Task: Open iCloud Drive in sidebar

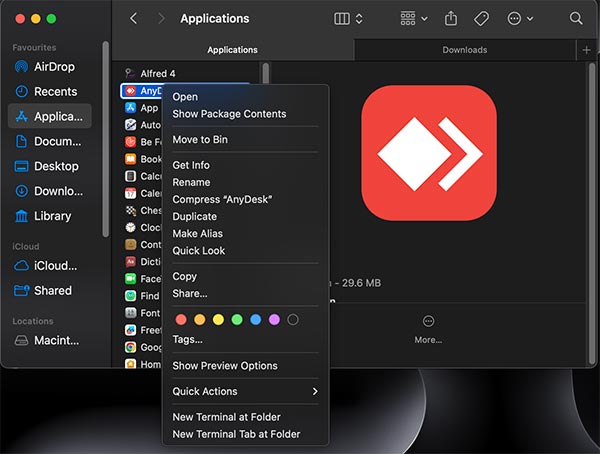Action: 49,266
